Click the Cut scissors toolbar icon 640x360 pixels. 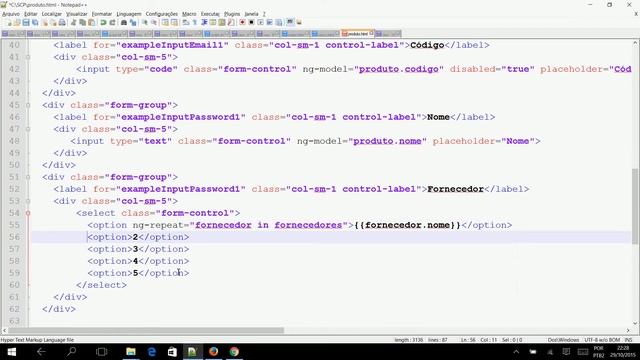pyautogui.click(x=73, y=22)
